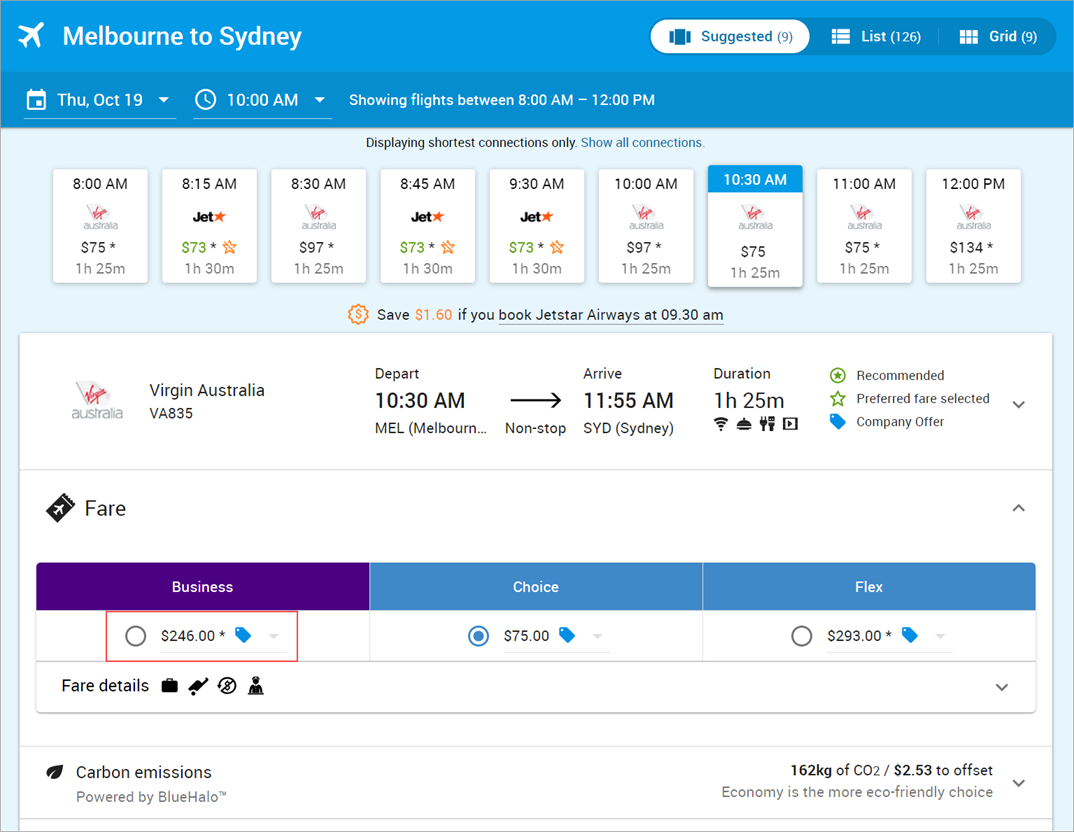Open the Choice $75.00 fare options dropdown arrow

(x=597, y=636)
